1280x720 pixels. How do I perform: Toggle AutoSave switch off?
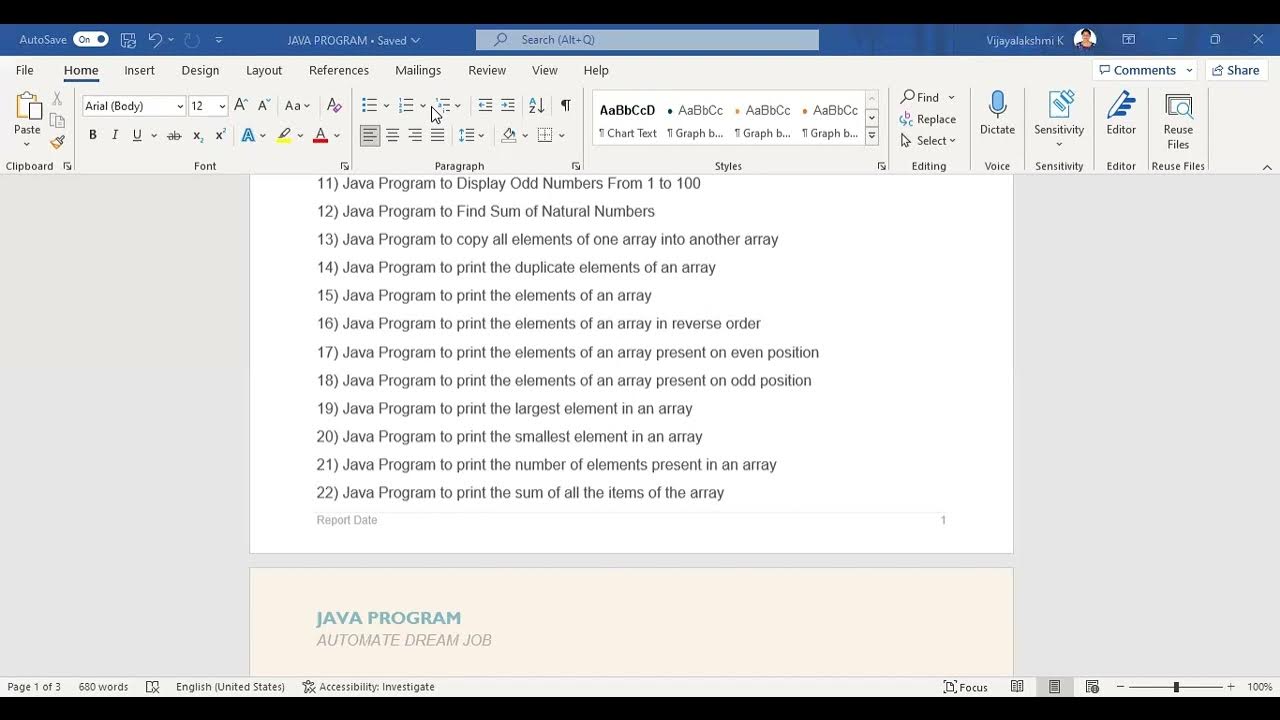click(x=90, y=40)
